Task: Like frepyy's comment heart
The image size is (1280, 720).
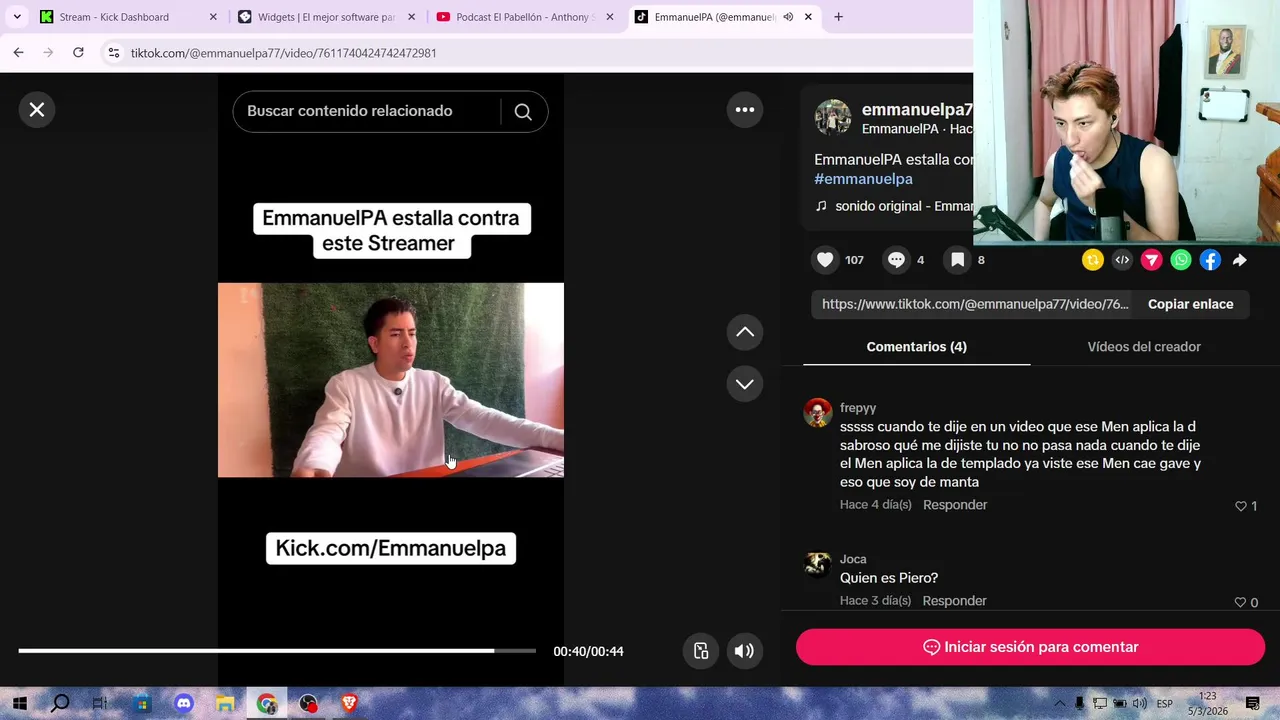Action: pos(1241,507)
